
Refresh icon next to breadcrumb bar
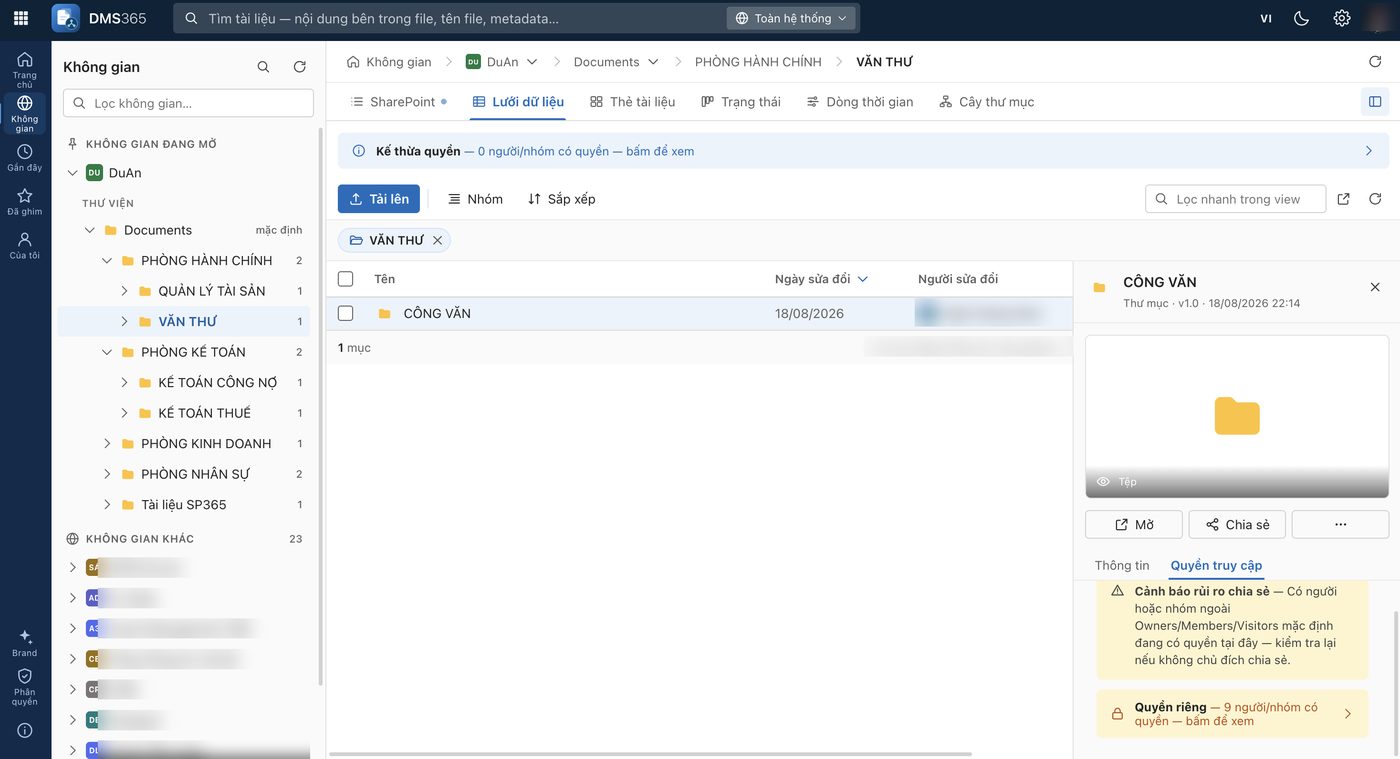[x=1375, y=62]
